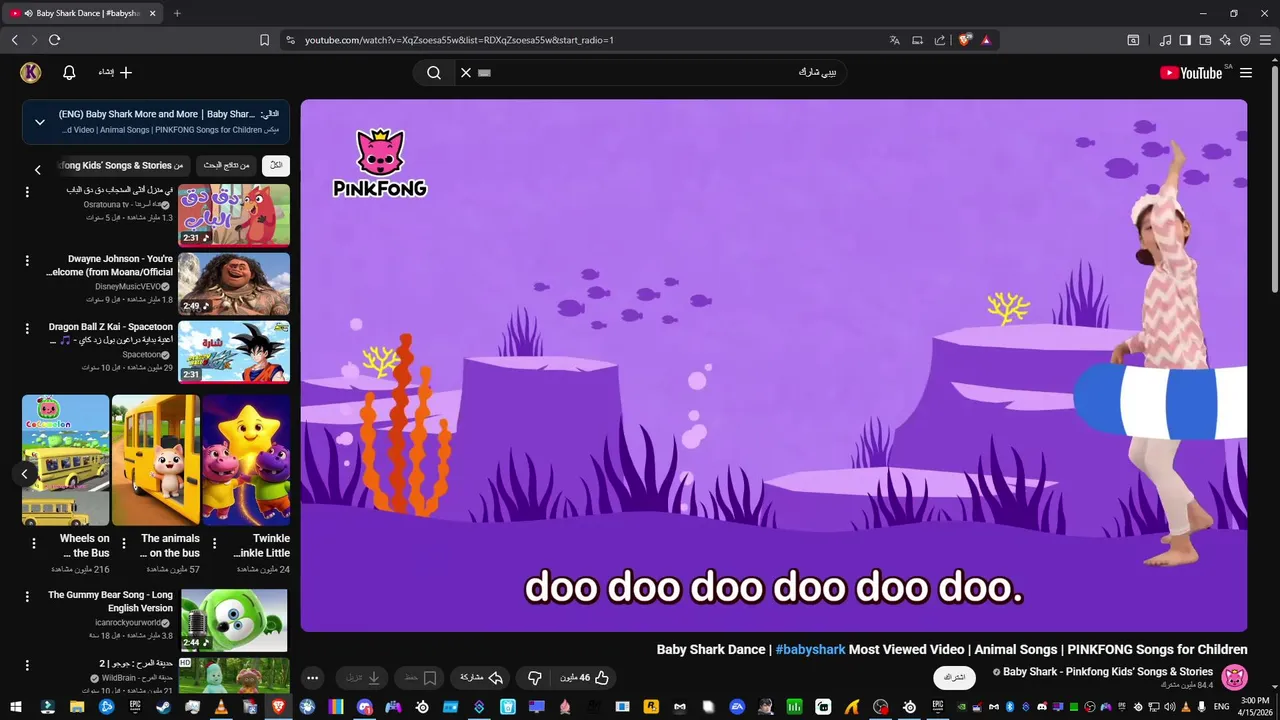Open the Windows Start menu
The image size is (1280, 720).
pos(16,707)
